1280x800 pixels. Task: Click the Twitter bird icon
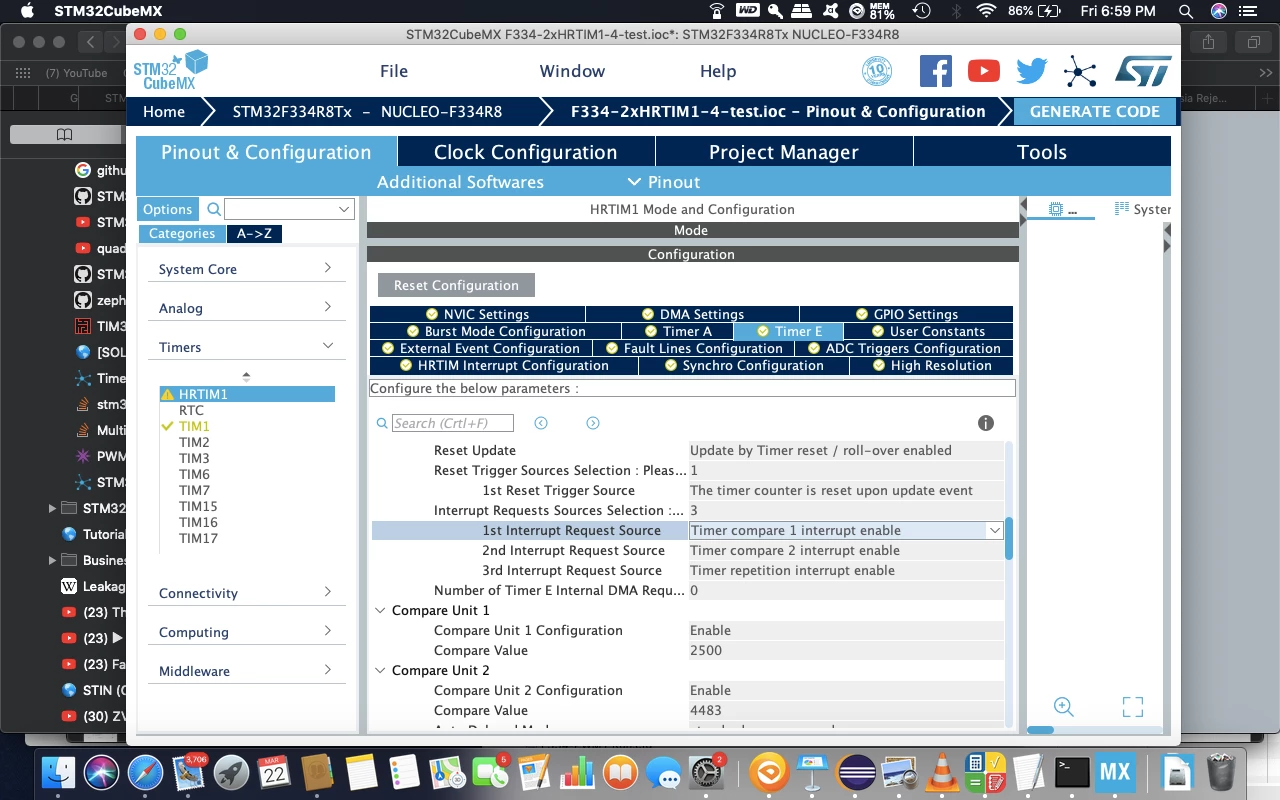click(1031, 71)
